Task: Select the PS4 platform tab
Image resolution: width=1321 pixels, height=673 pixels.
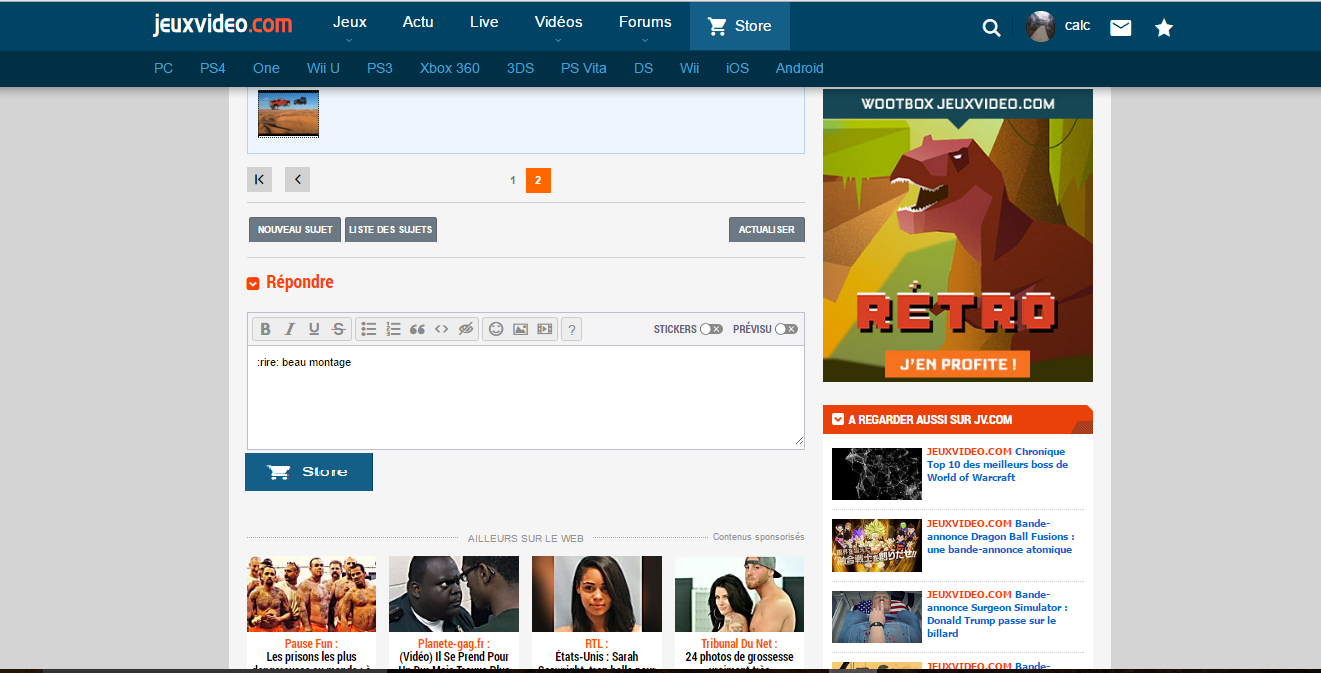Action: (213, 68)
